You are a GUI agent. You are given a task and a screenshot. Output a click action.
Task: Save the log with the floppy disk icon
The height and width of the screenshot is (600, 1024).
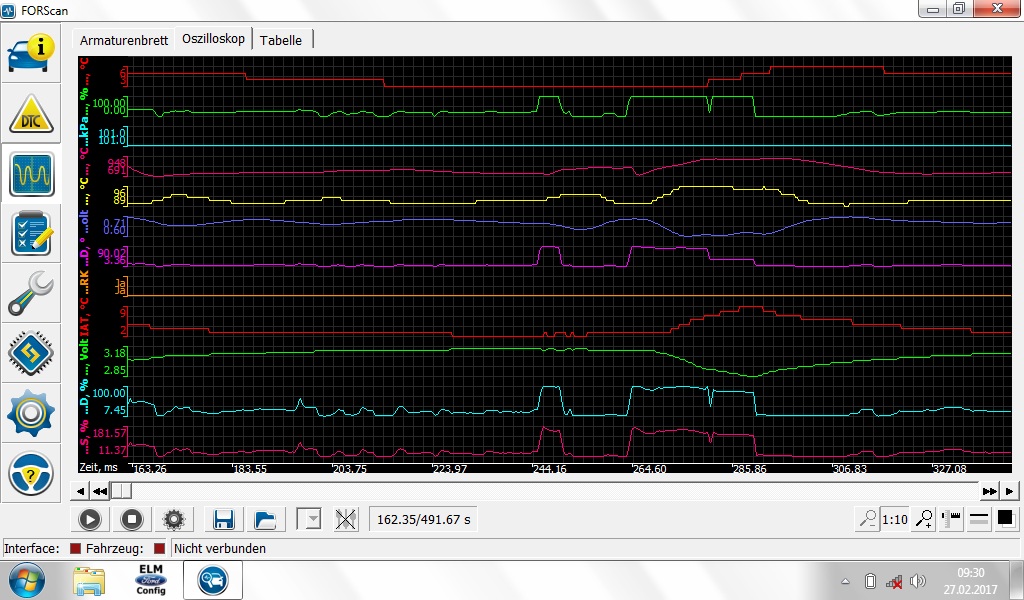coord(224,519)
